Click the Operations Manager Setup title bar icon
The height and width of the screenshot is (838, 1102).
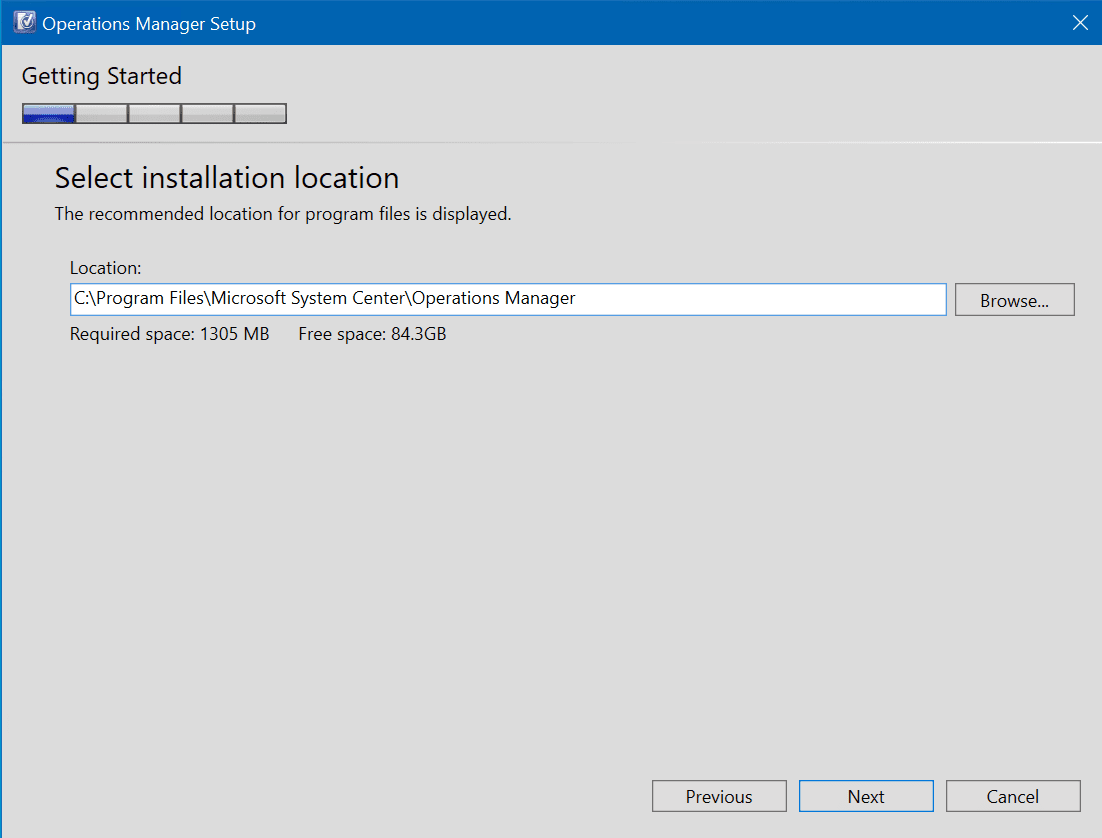[24, 21]
